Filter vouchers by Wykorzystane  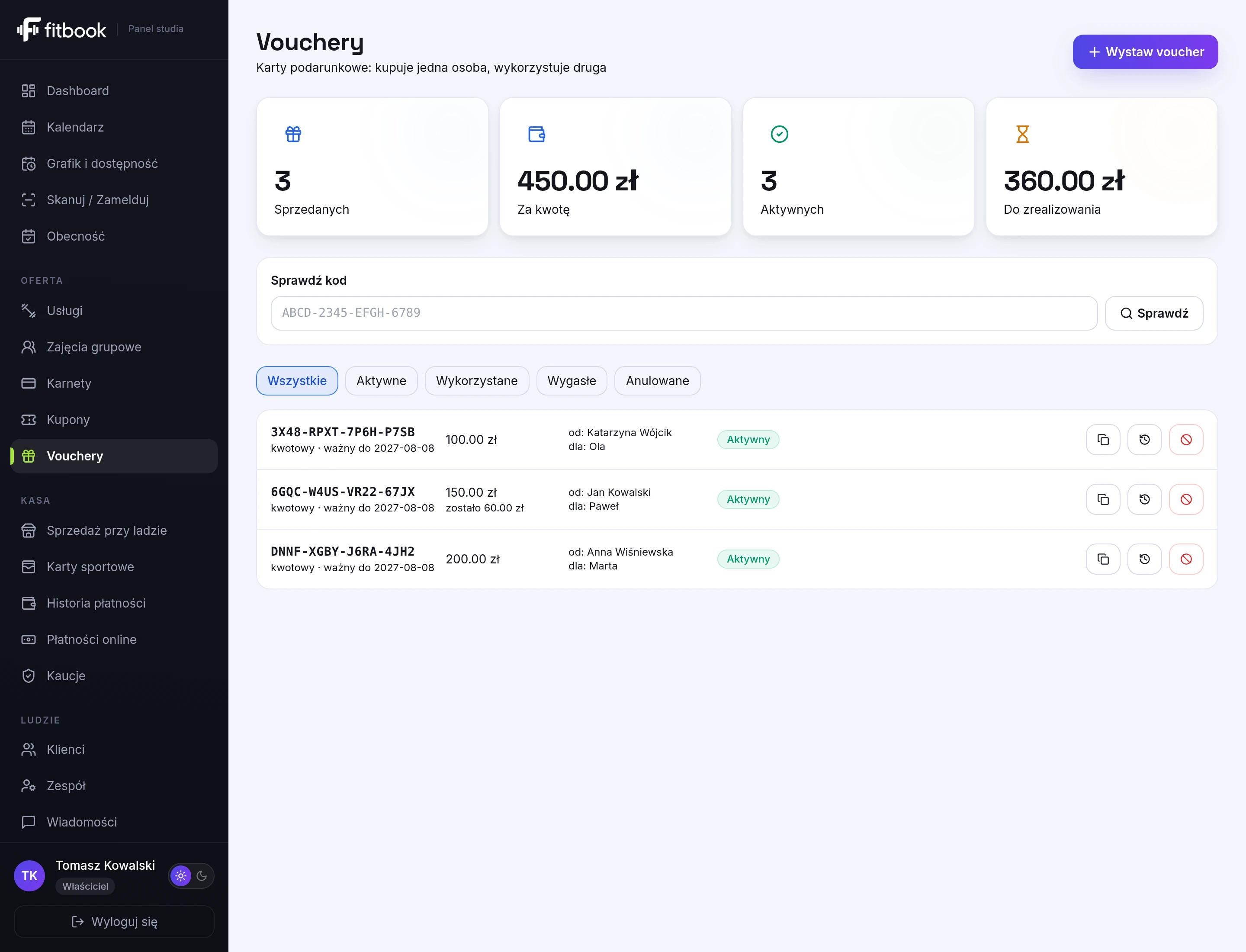pos(476,381)
